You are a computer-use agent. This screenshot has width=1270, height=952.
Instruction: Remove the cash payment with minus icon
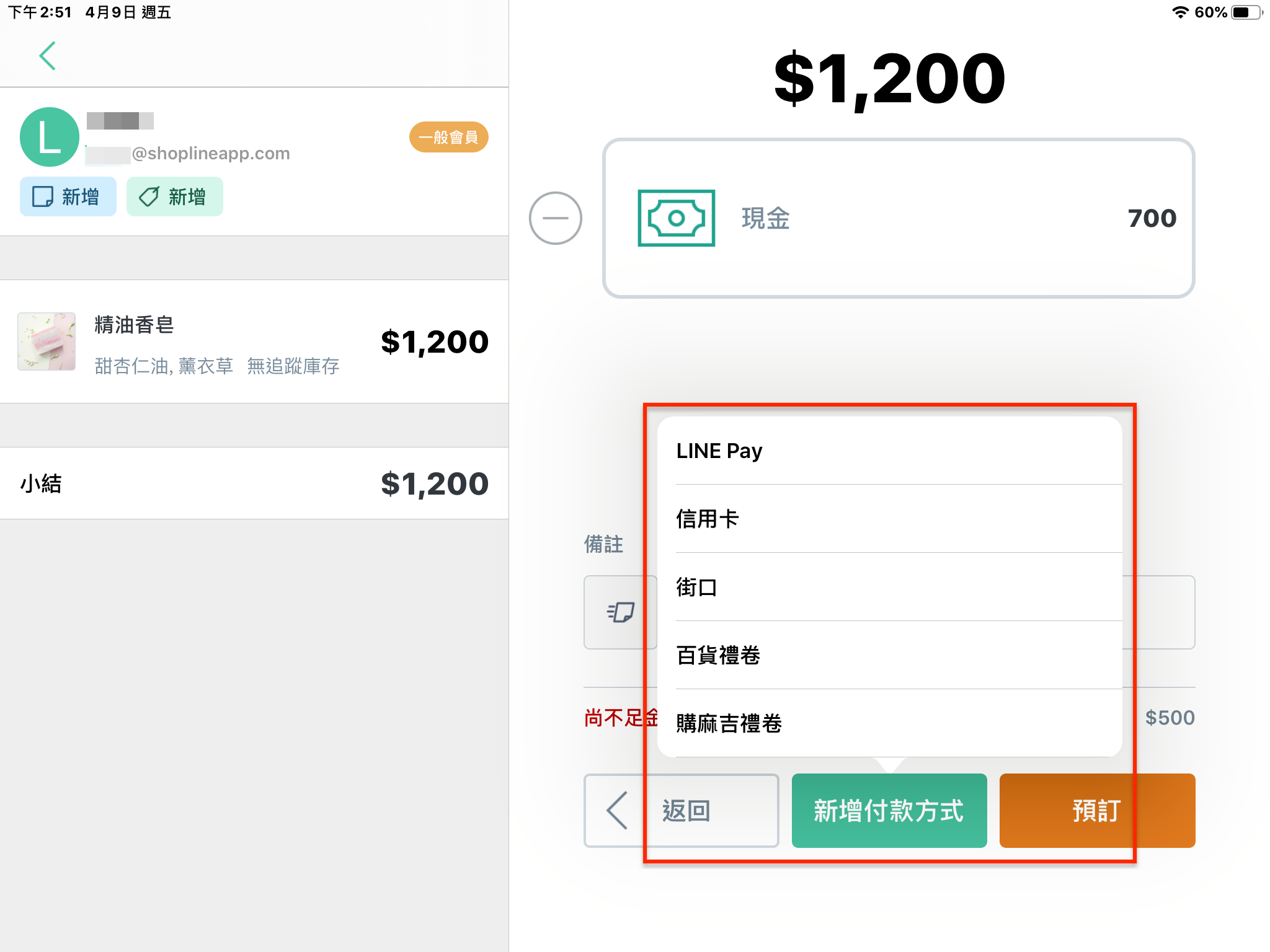[555, 218]
